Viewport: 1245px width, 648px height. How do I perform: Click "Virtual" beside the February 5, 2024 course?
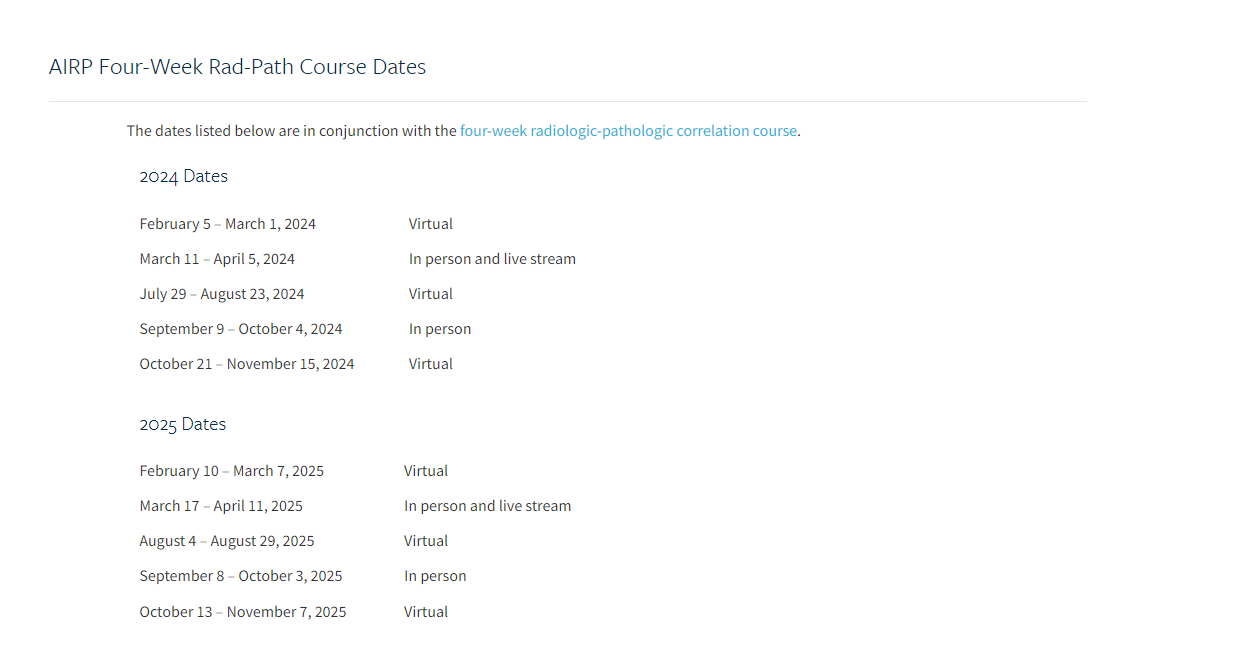pyautogui.click(x=431, y=224)
